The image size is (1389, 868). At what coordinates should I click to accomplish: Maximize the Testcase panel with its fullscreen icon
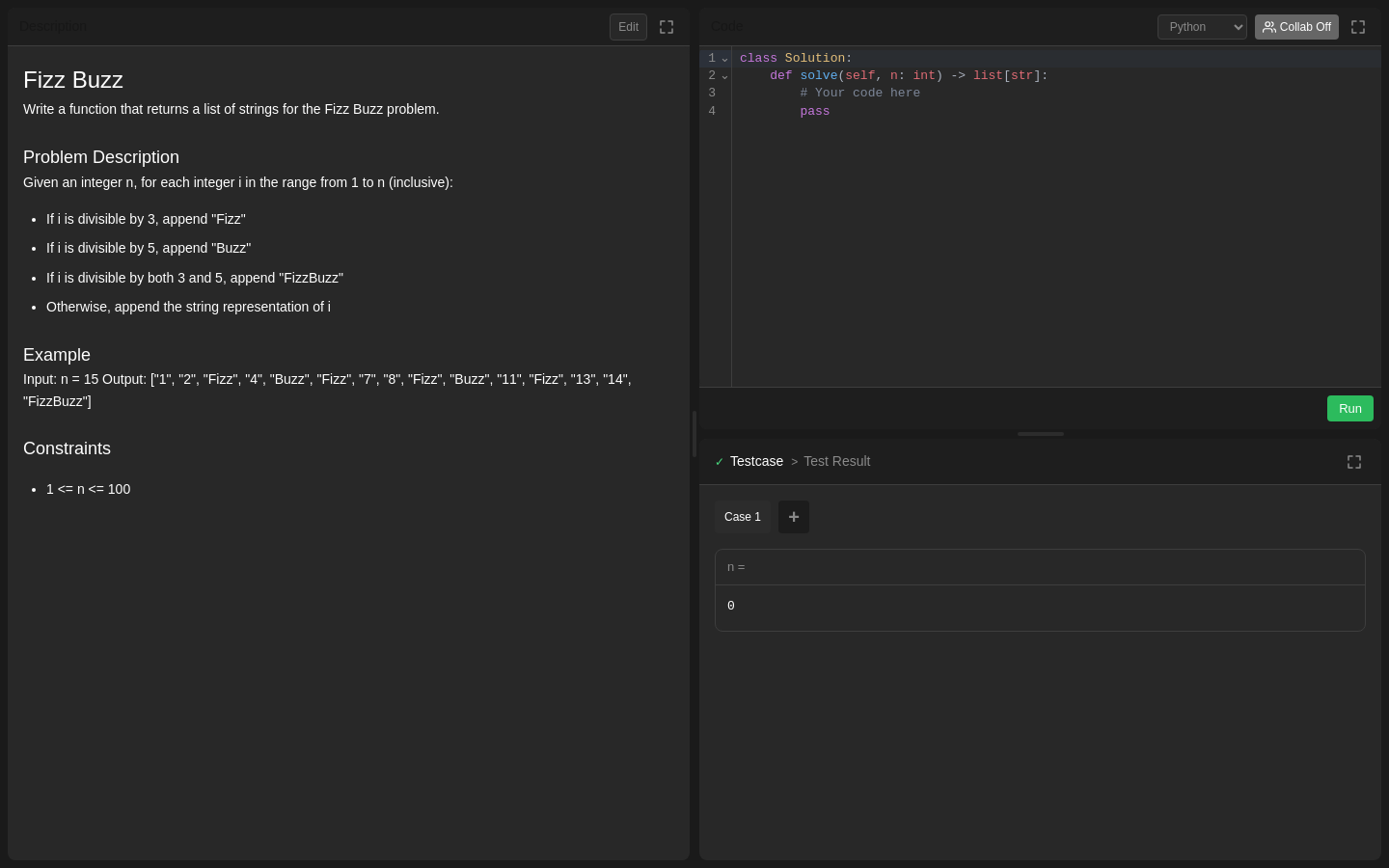coord(1354,462)
